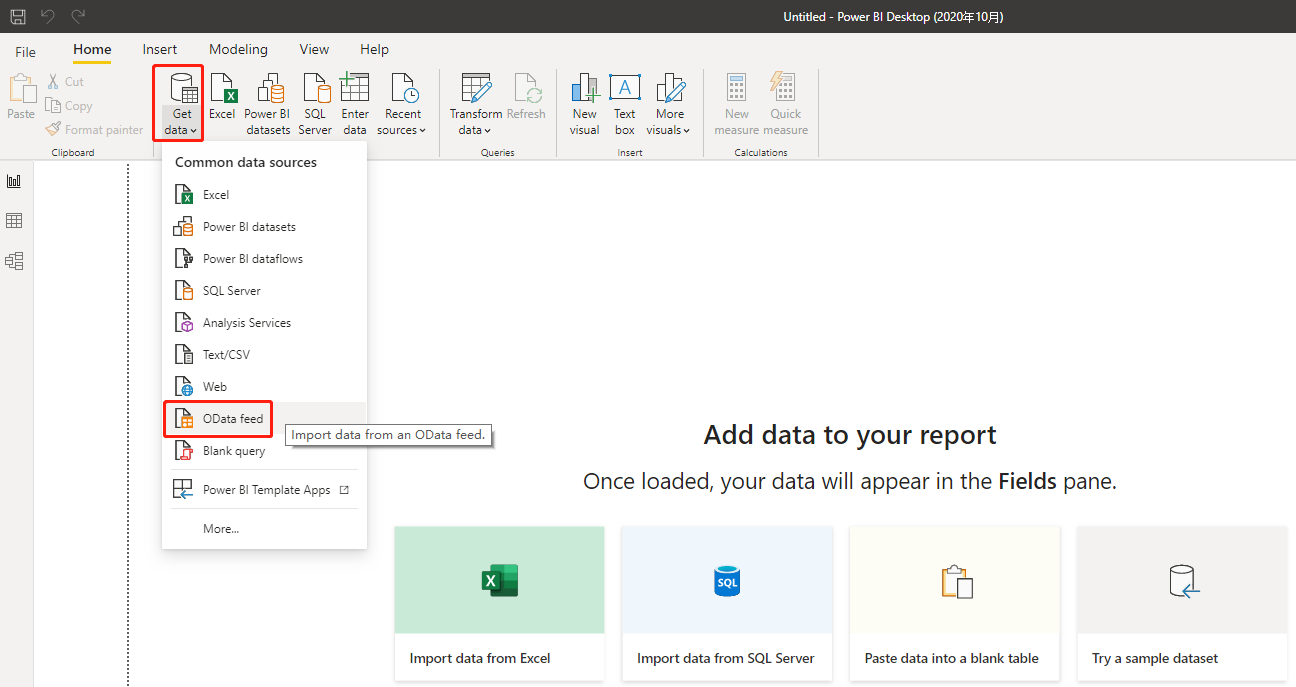
Task: Click the Copy button in Clipboard group
Action: point(69,106)
